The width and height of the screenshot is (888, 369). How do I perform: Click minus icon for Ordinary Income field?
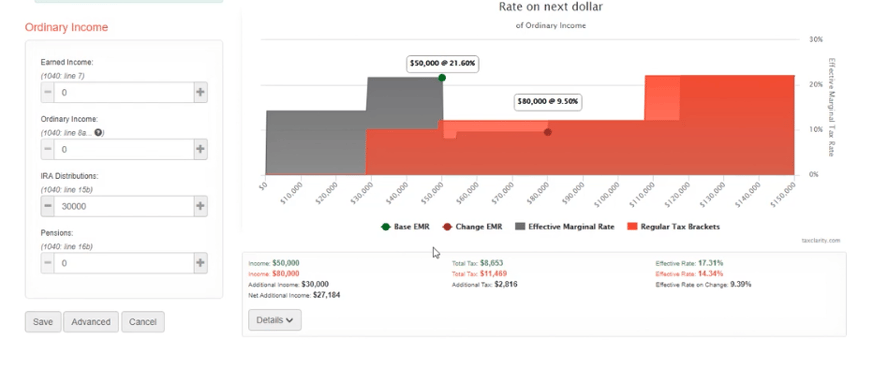tap(48, 149)
